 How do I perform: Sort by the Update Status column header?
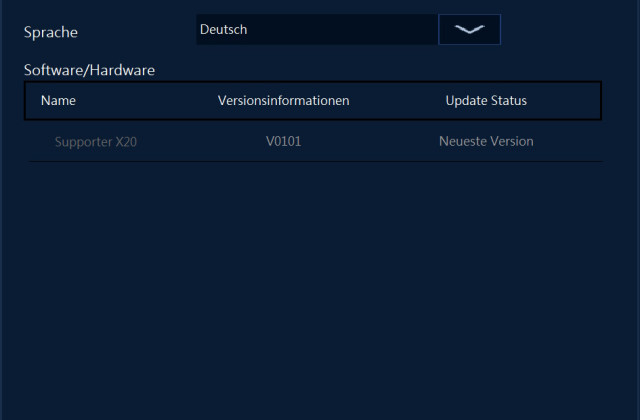486,101
